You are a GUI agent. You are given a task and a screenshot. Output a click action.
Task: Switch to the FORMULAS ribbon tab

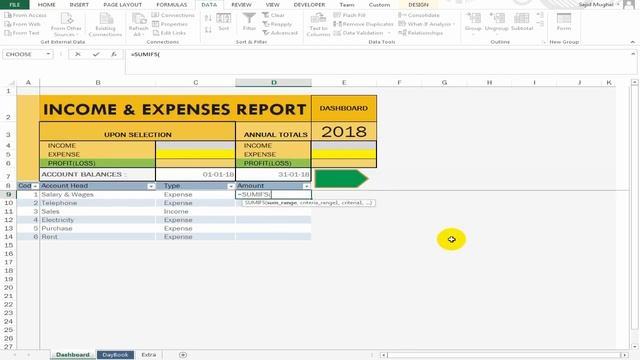pos(171,4)
